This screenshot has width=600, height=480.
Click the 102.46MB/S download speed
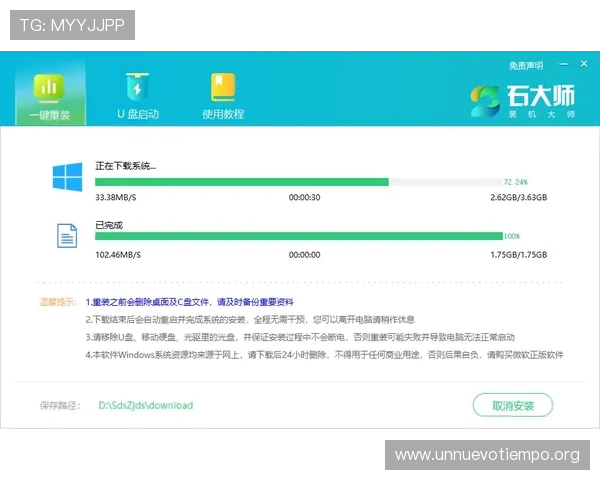tap(118, 255)
